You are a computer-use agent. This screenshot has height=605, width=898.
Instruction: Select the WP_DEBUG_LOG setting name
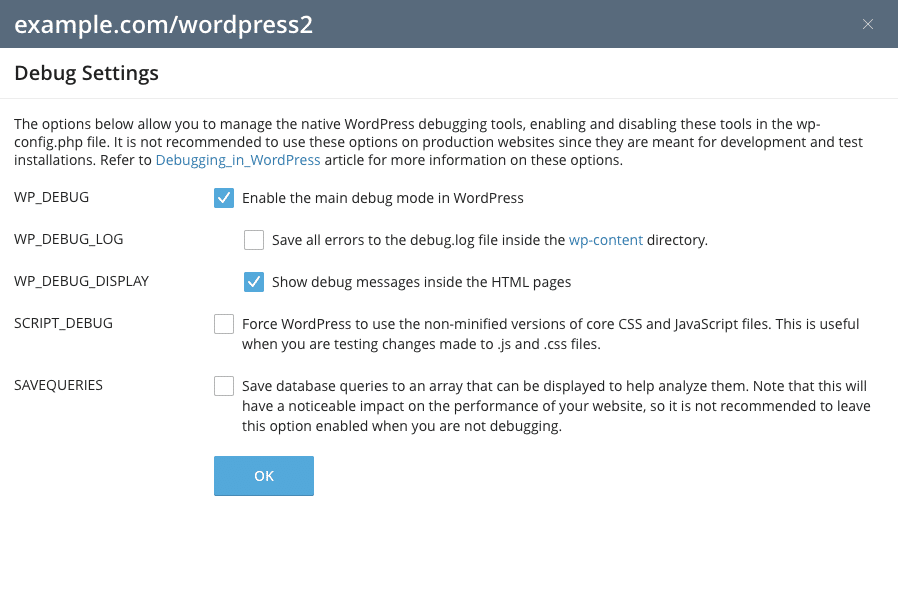coord(69,239)
